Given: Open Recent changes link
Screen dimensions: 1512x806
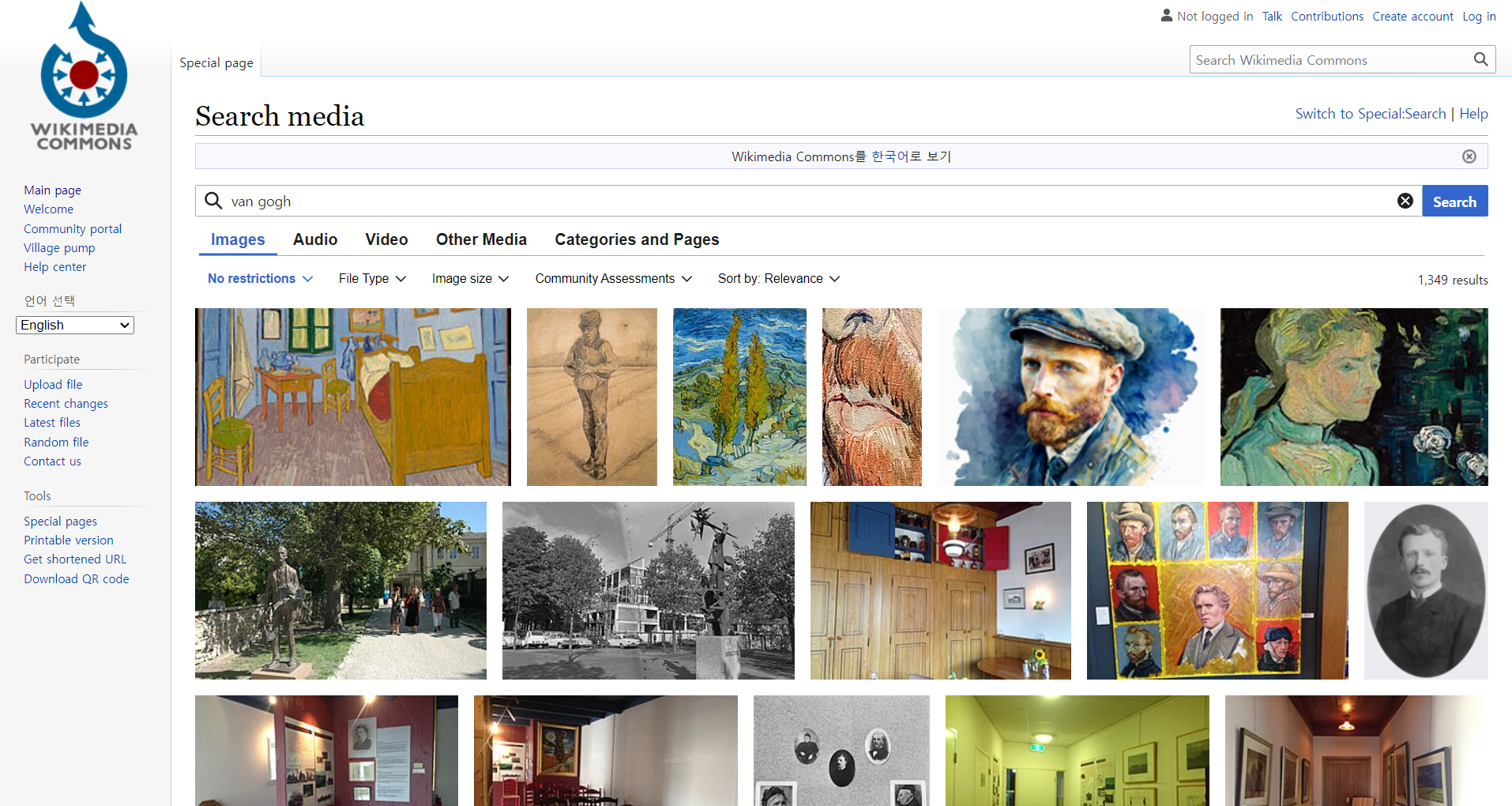Looking at the screenshot, I should (x=66, y=403).
